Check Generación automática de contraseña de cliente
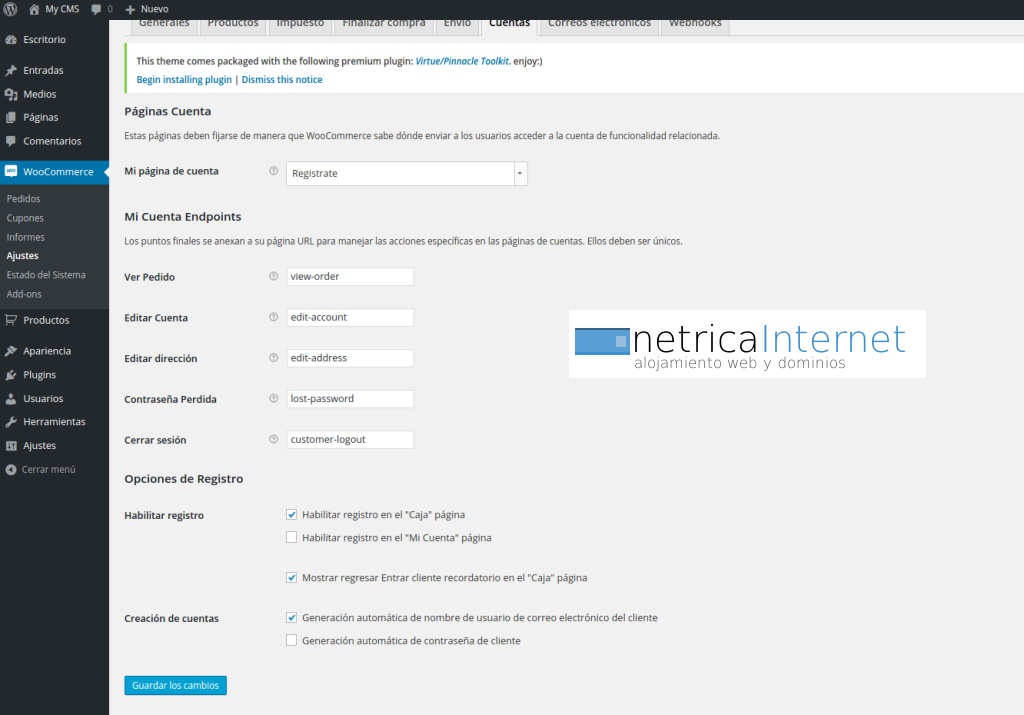The width and height of the screenshot is (1024, 715). coord(291,641)
